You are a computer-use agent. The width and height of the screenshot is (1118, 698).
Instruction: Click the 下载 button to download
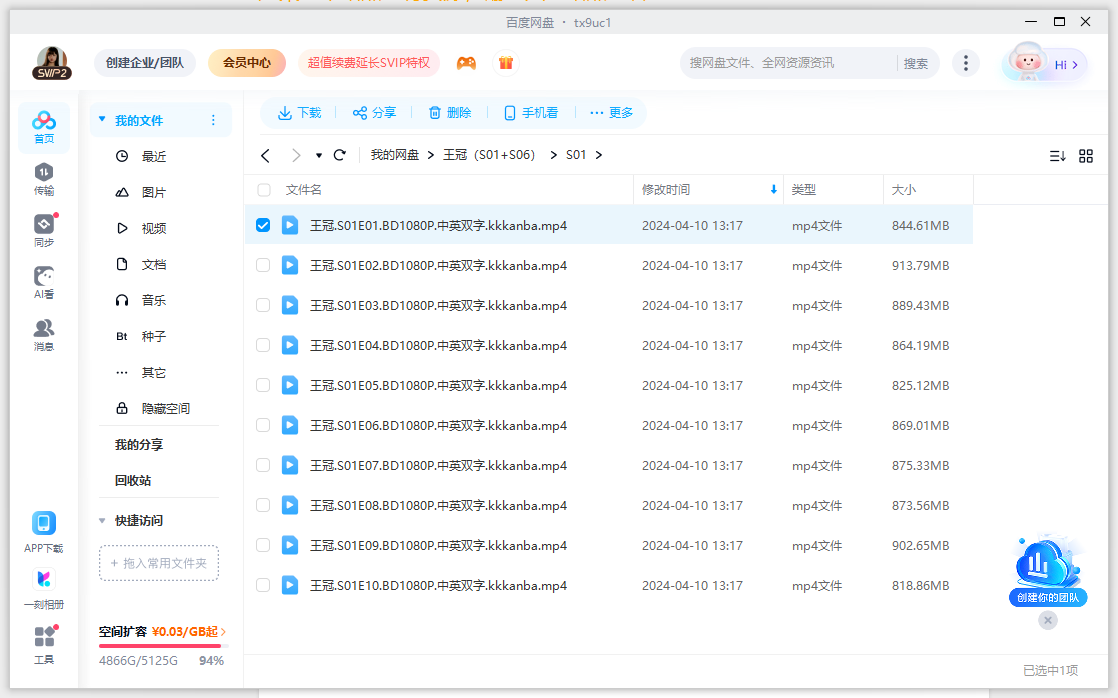(298, 112)
